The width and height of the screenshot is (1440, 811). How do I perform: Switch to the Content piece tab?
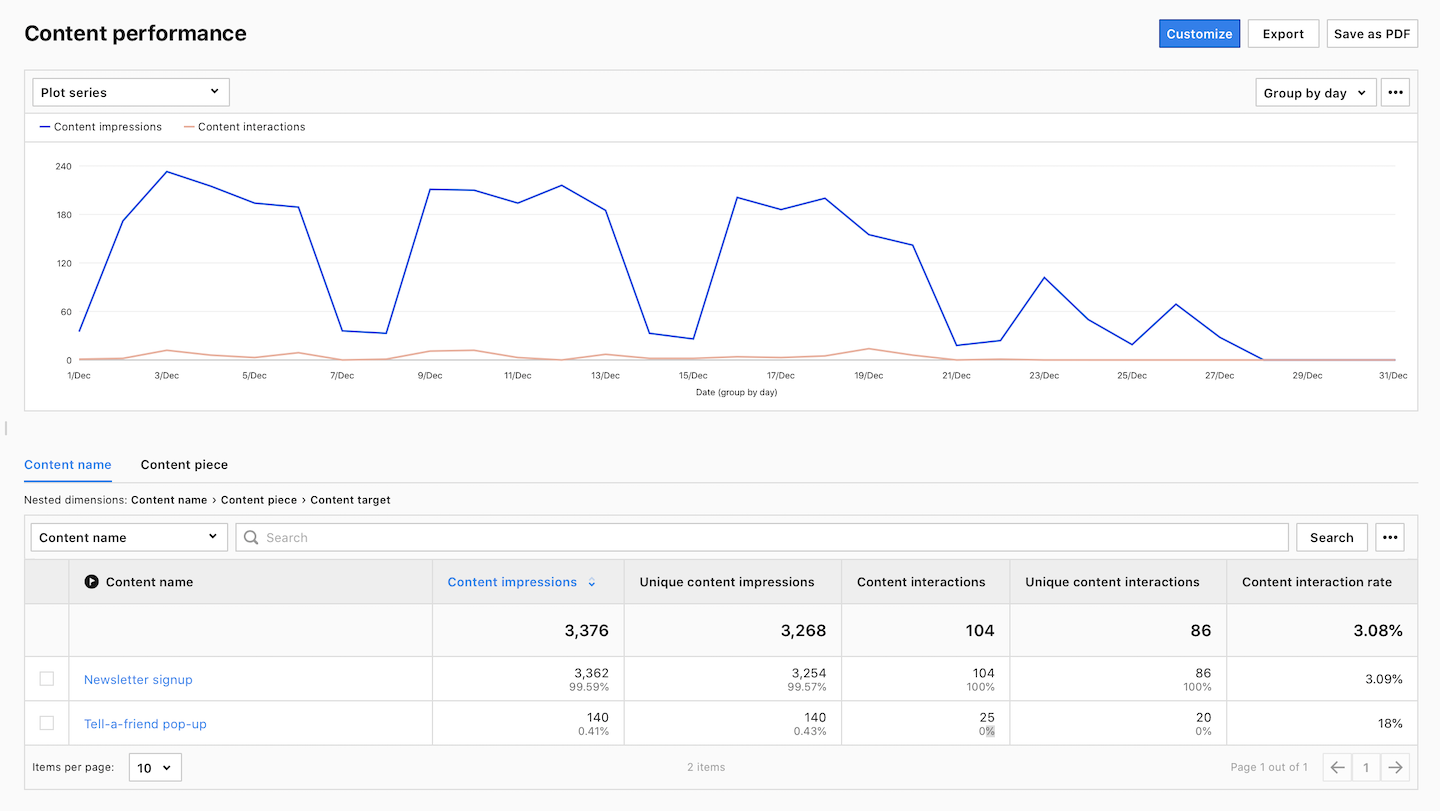(184, 465)
